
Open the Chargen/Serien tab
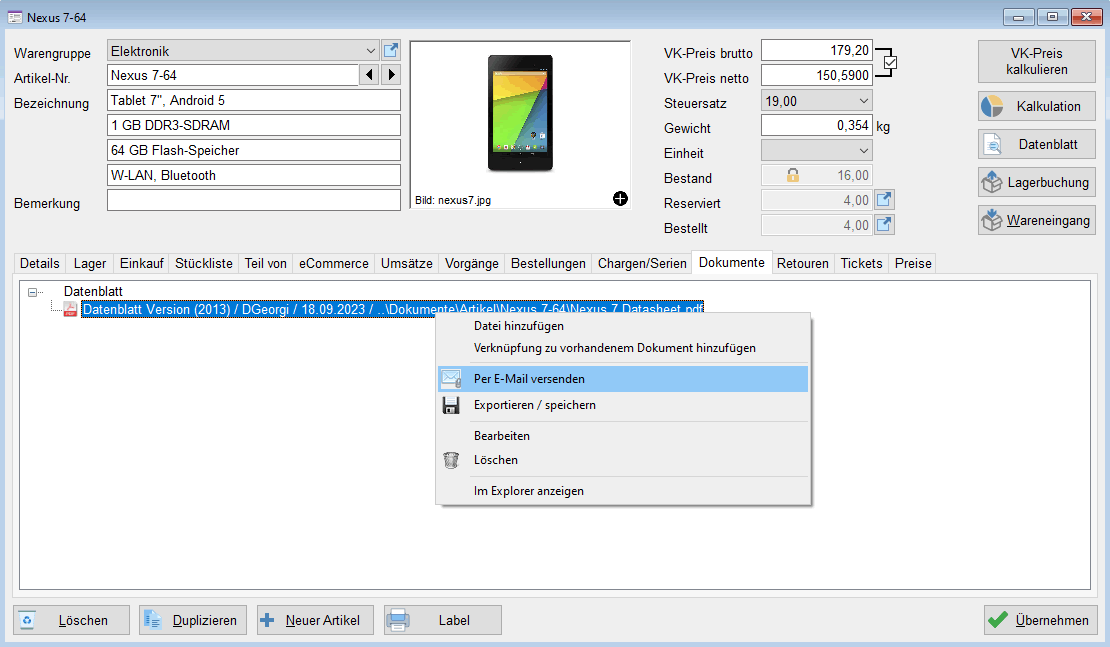click(x=642, y=263)
